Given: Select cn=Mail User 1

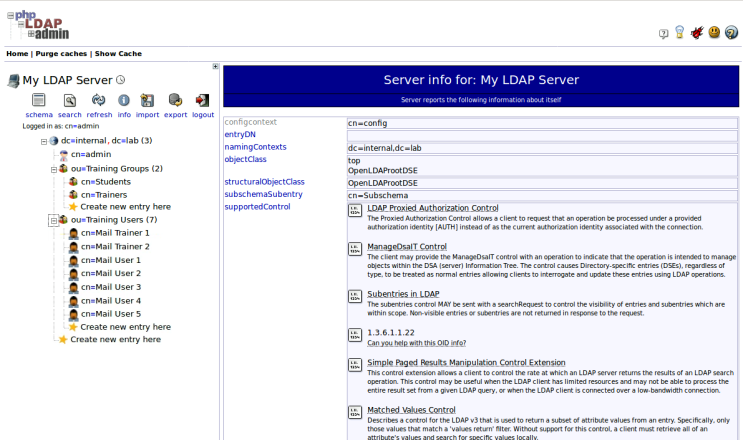Looking at the screenshot, I should pyautogui.click(x=110, y=260).
